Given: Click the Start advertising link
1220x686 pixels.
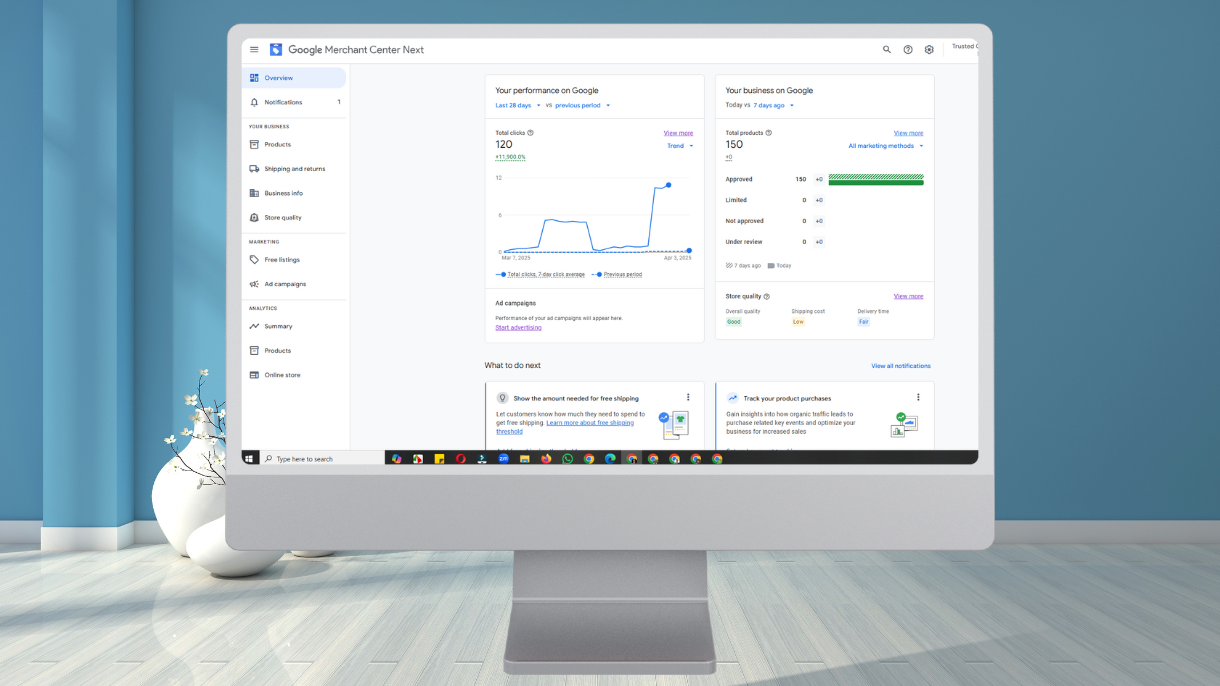Looking at the screenshot, I should [x=518, y=328].
